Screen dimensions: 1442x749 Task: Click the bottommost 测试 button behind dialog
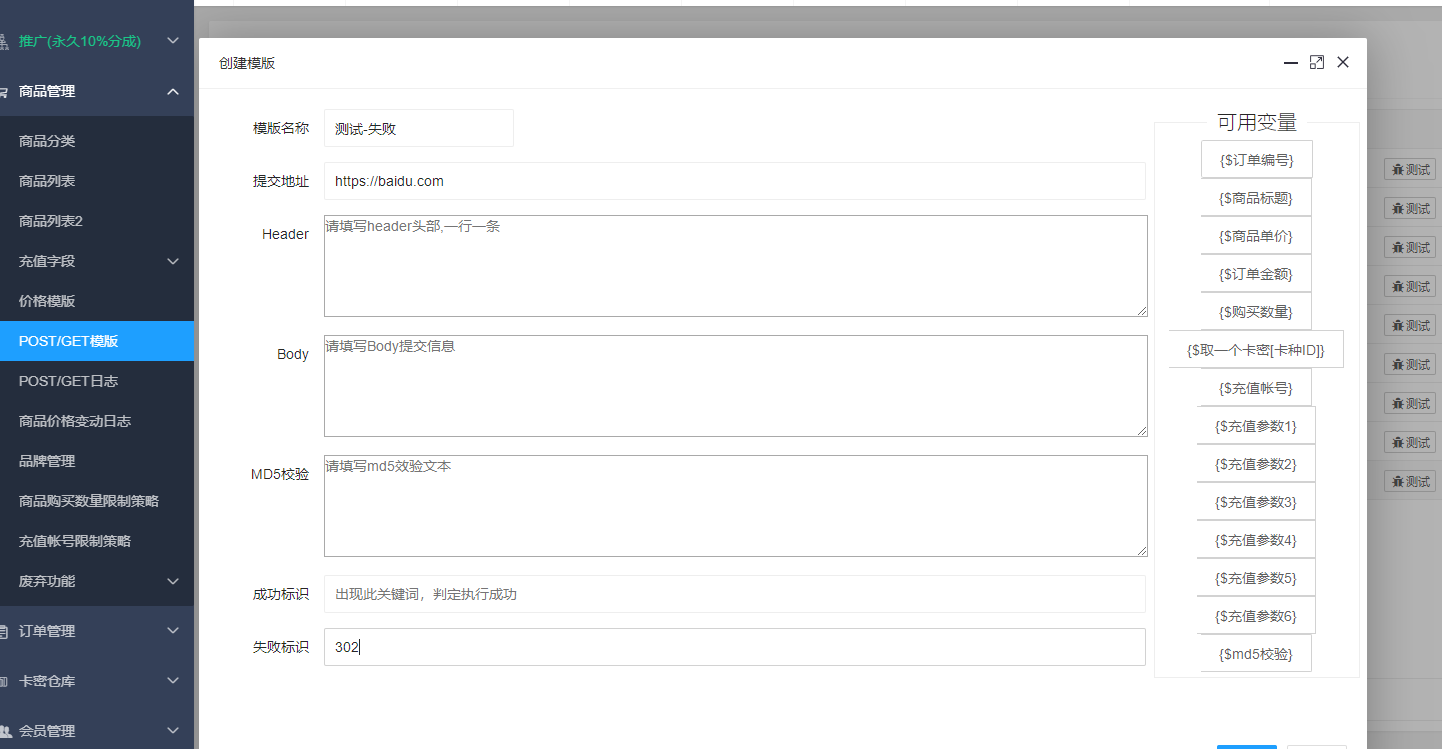coord(1409,482)
